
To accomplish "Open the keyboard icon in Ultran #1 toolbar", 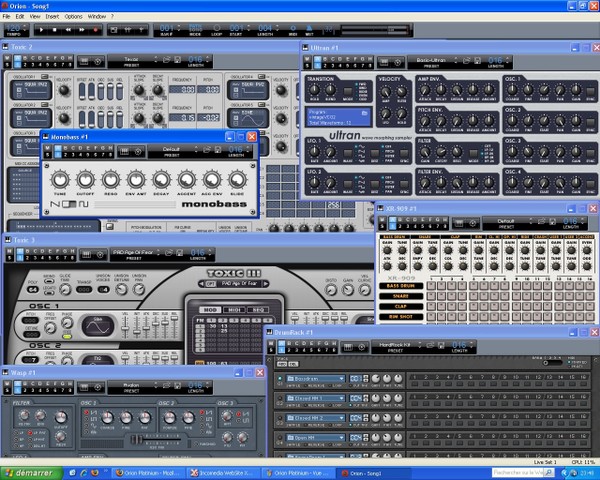I will [384, 62].
